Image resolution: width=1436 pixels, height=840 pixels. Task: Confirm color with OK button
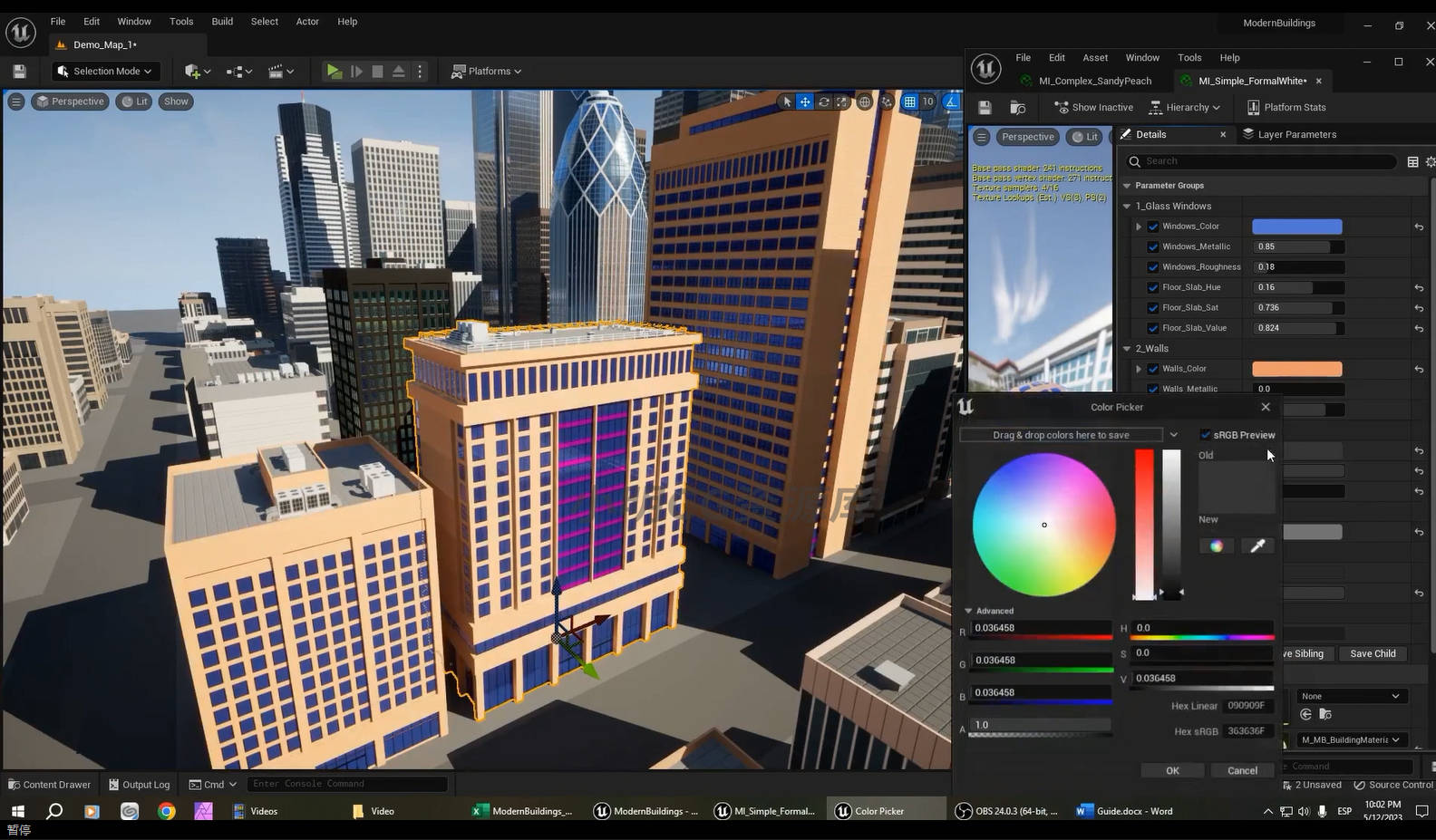(1172, 770)
